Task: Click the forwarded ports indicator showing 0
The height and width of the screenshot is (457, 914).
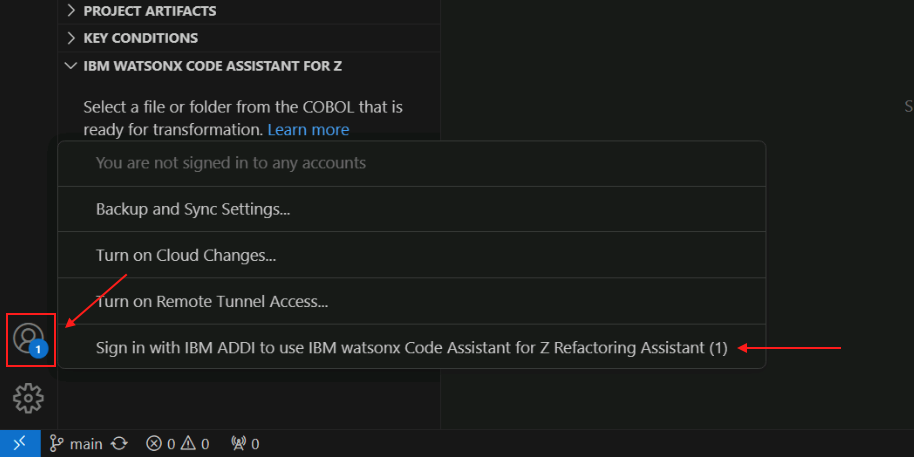Action: (x=245, y=444)
